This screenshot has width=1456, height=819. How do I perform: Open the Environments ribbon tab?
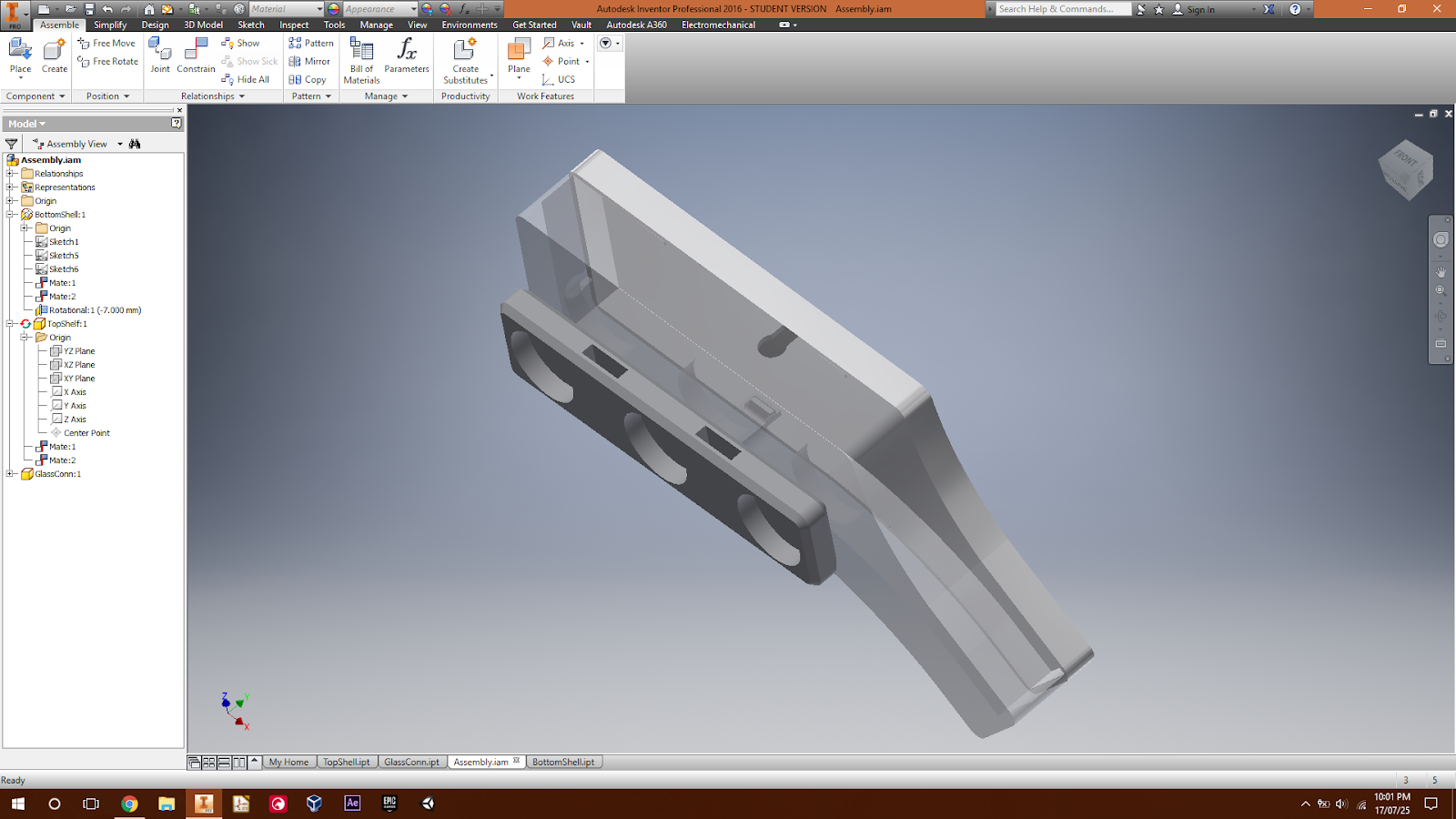click(470, 25)
